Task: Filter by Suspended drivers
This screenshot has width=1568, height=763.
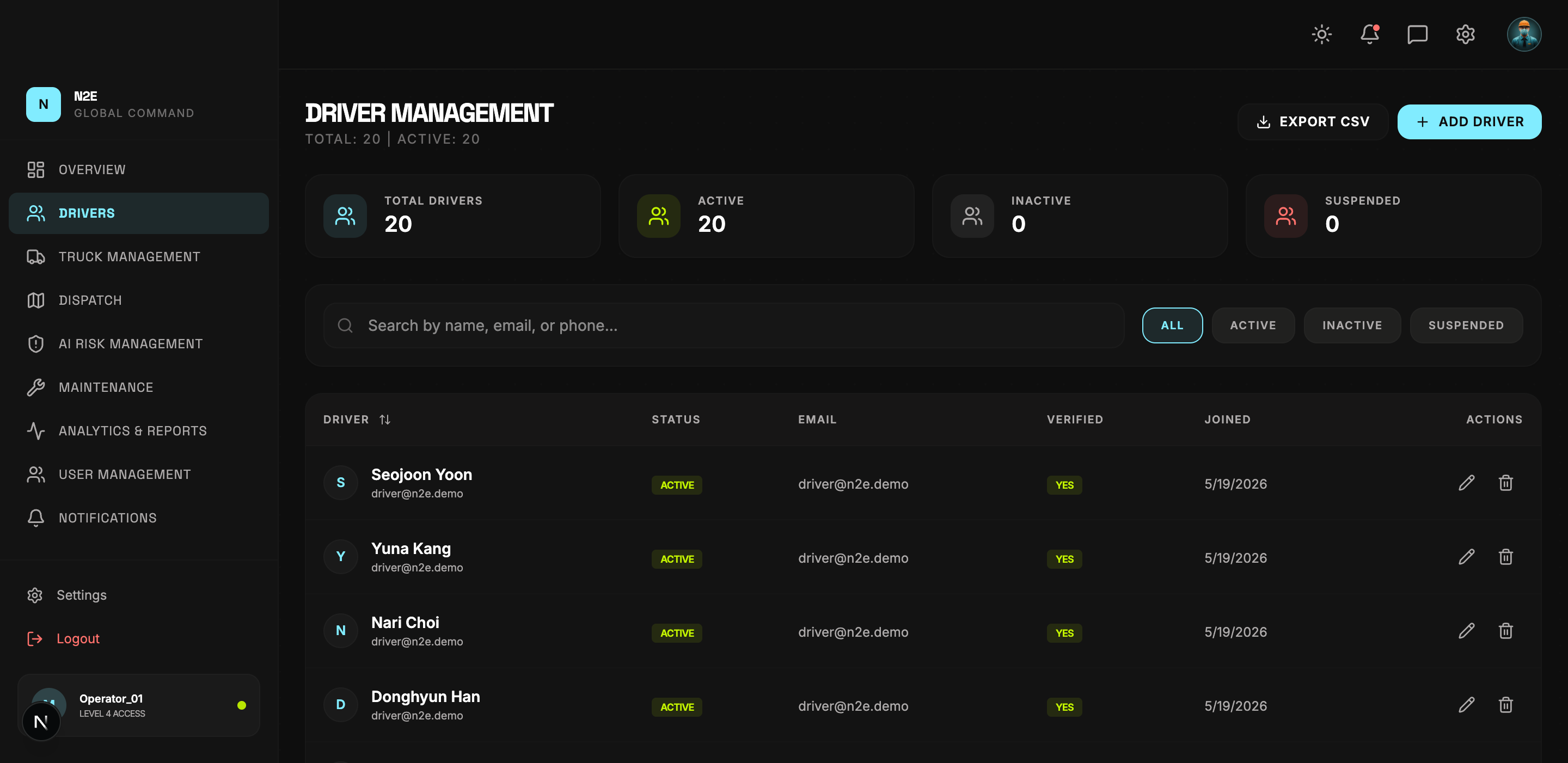Action: click(x=1466, y=325)
